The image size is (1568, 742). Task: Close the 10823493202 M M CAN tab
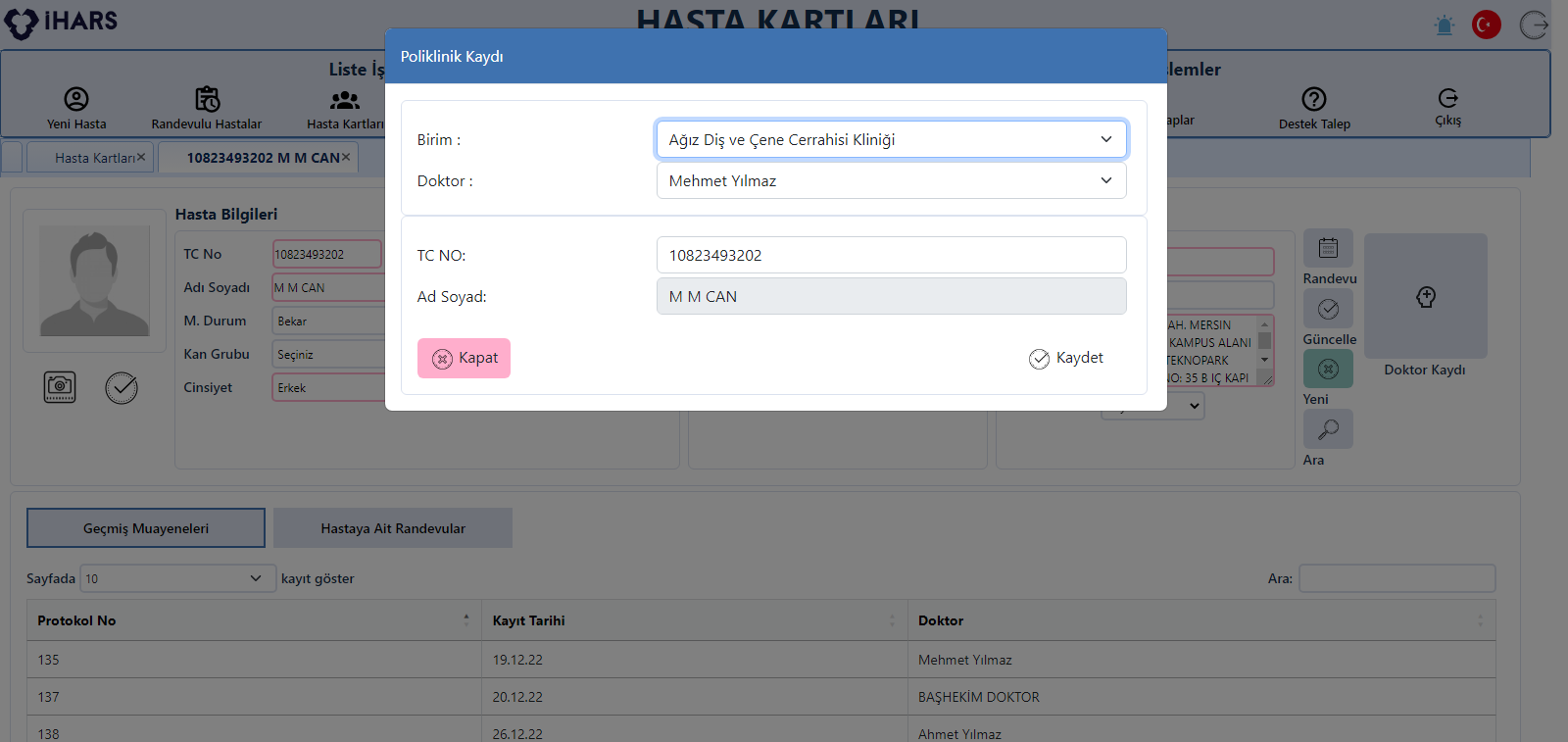tap(346, 157)
